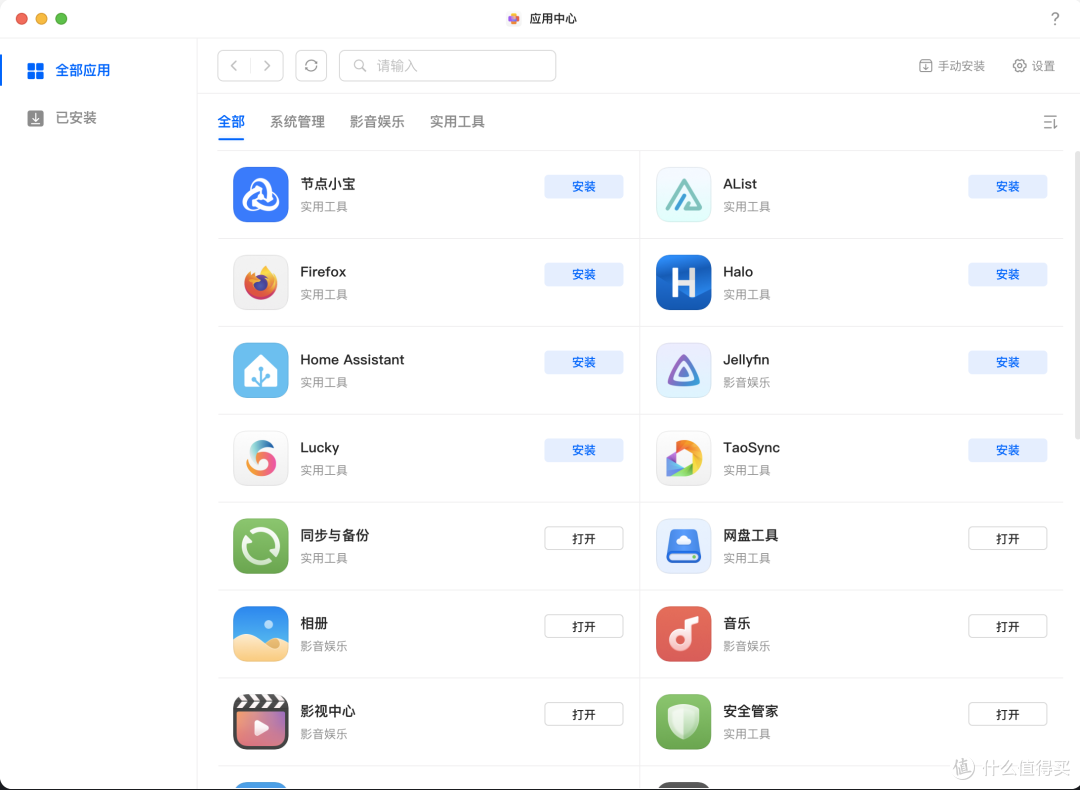
Task: Install 节点小宝
Action: pos(583,187)
